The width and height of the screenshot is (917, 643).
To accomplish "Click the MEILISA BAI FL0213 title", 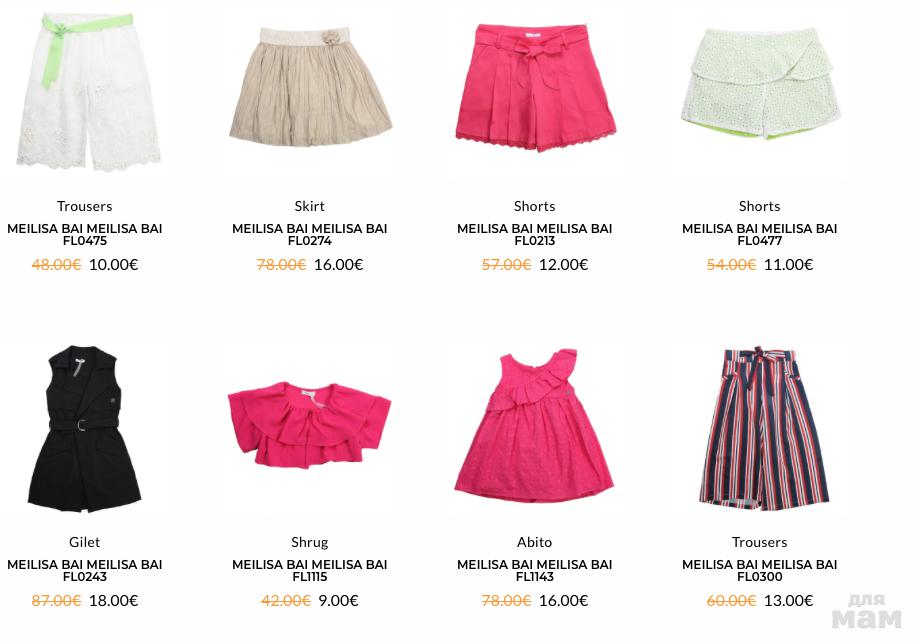I will pos(535,234).
